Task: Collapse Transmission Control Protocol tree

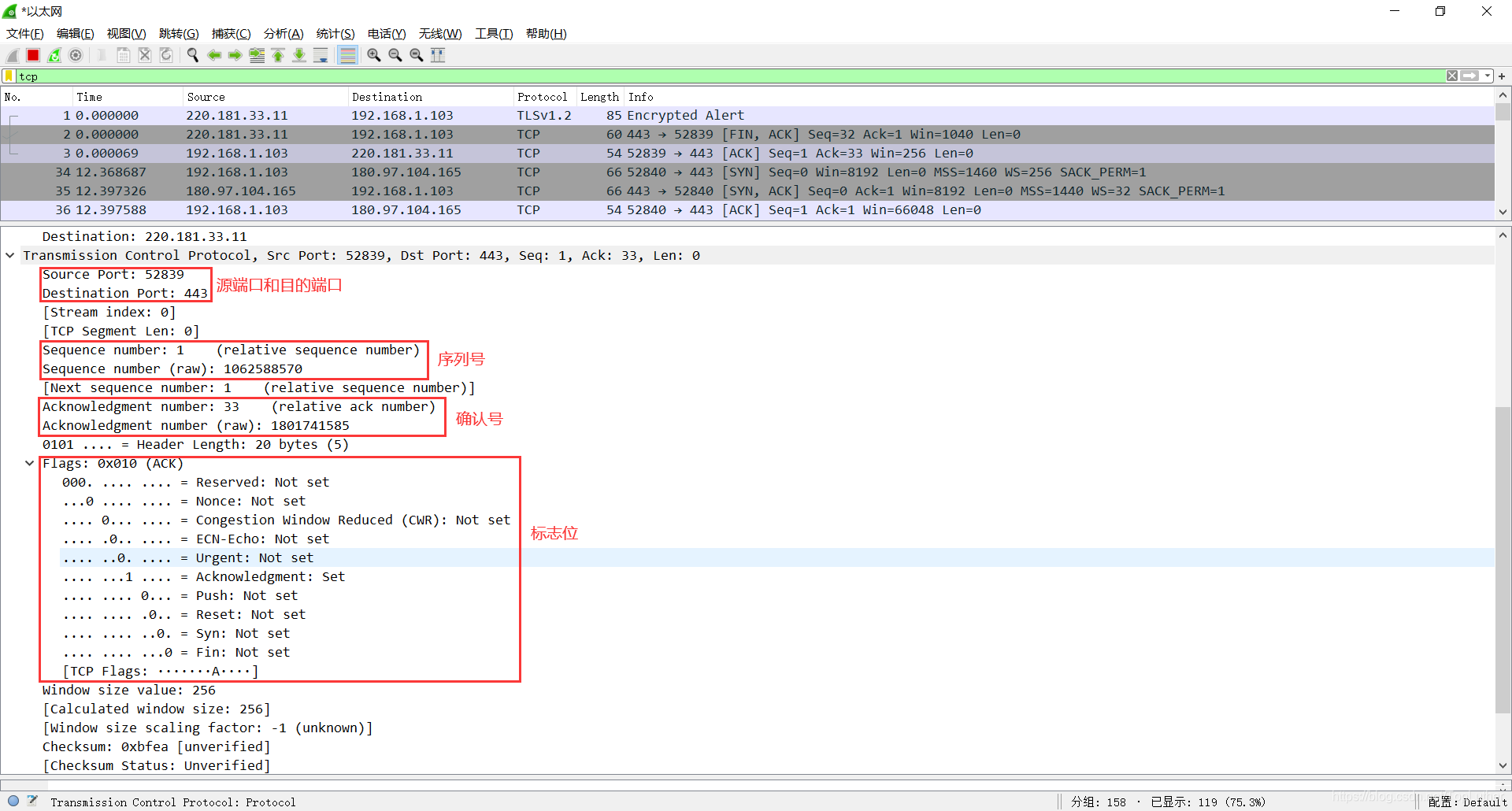Action: coord(10,255)
